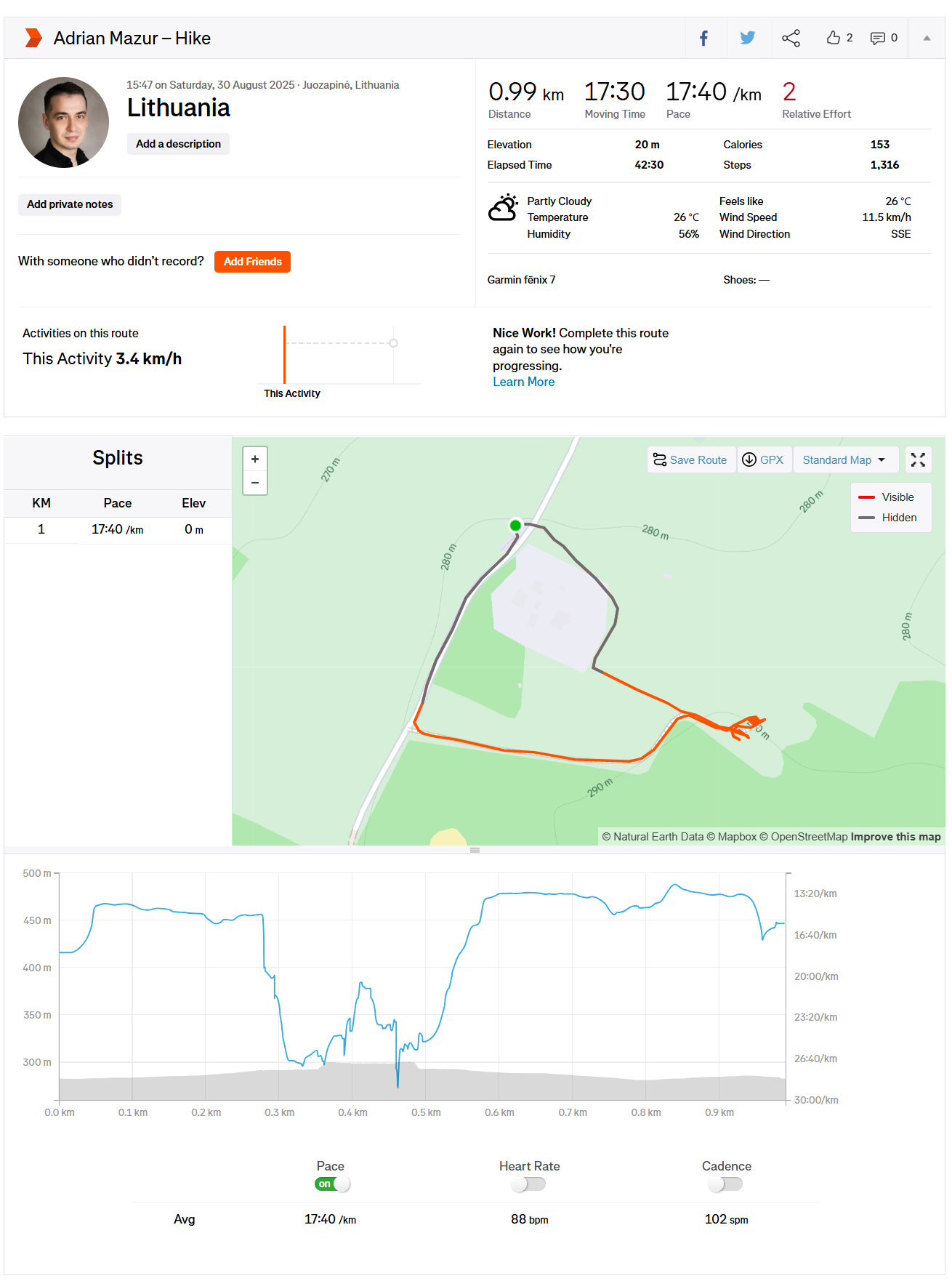Download the GPX file
952x1281 pixels.
pos(763,460)
